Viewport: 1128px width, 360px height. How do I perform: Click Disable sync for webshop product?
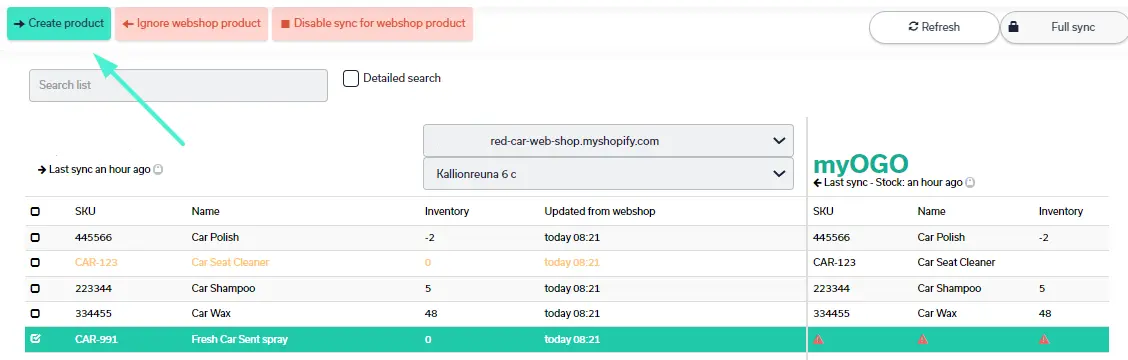(373, 24)
